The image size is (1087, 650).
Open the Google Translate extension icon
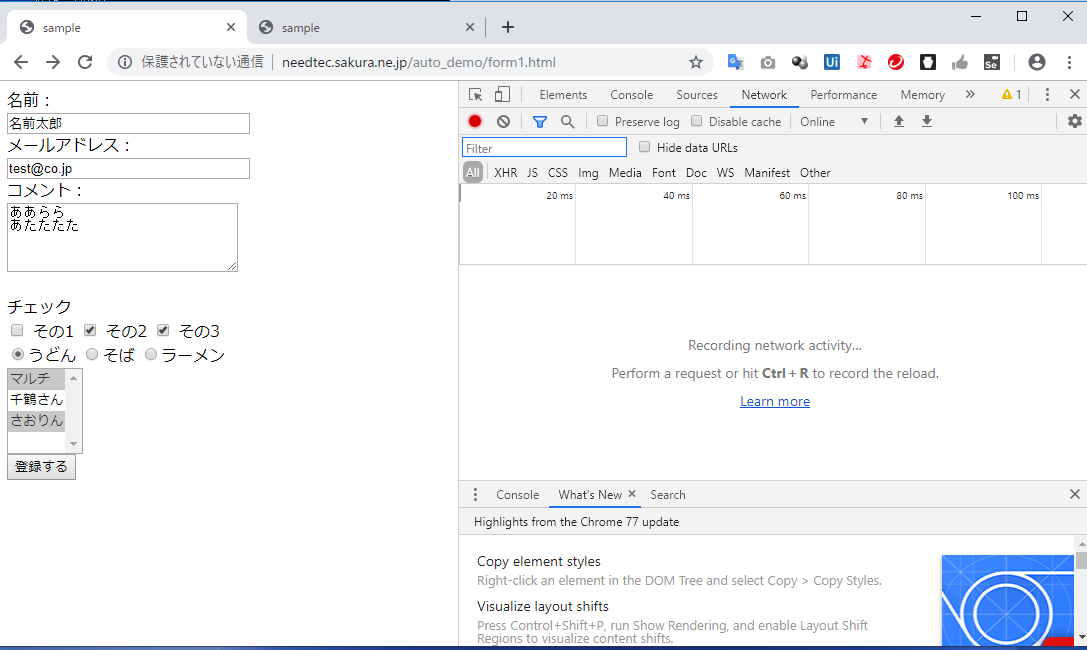(735, 62)
